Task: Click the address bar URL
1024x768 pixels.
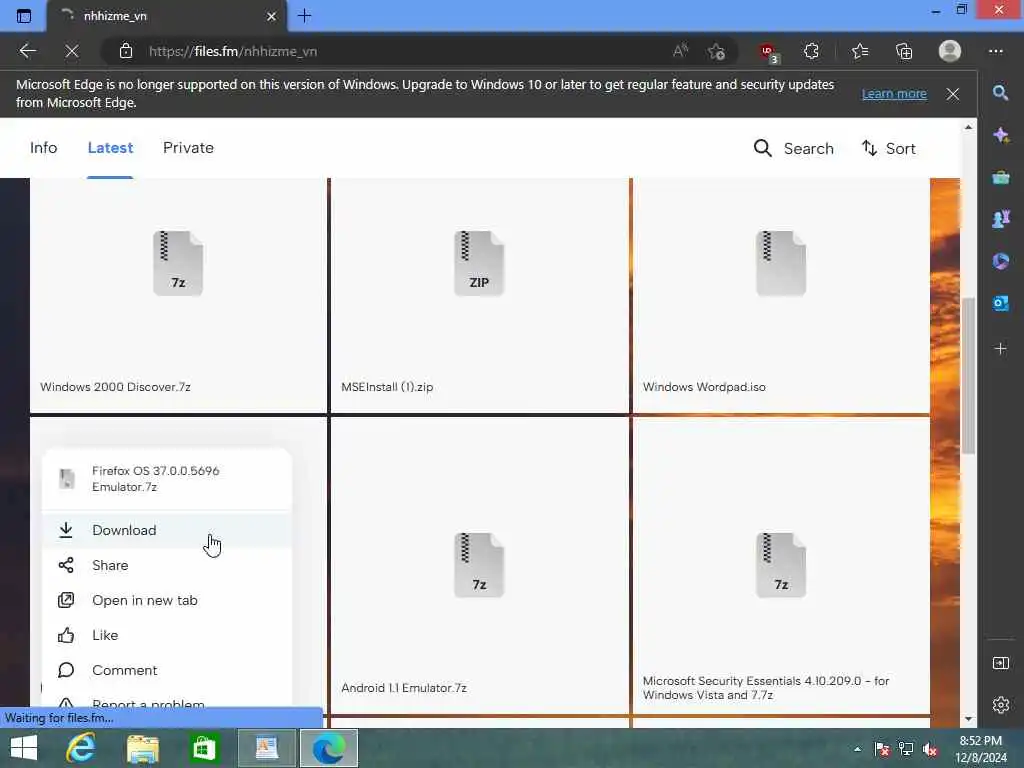Action: coord(232,51)
